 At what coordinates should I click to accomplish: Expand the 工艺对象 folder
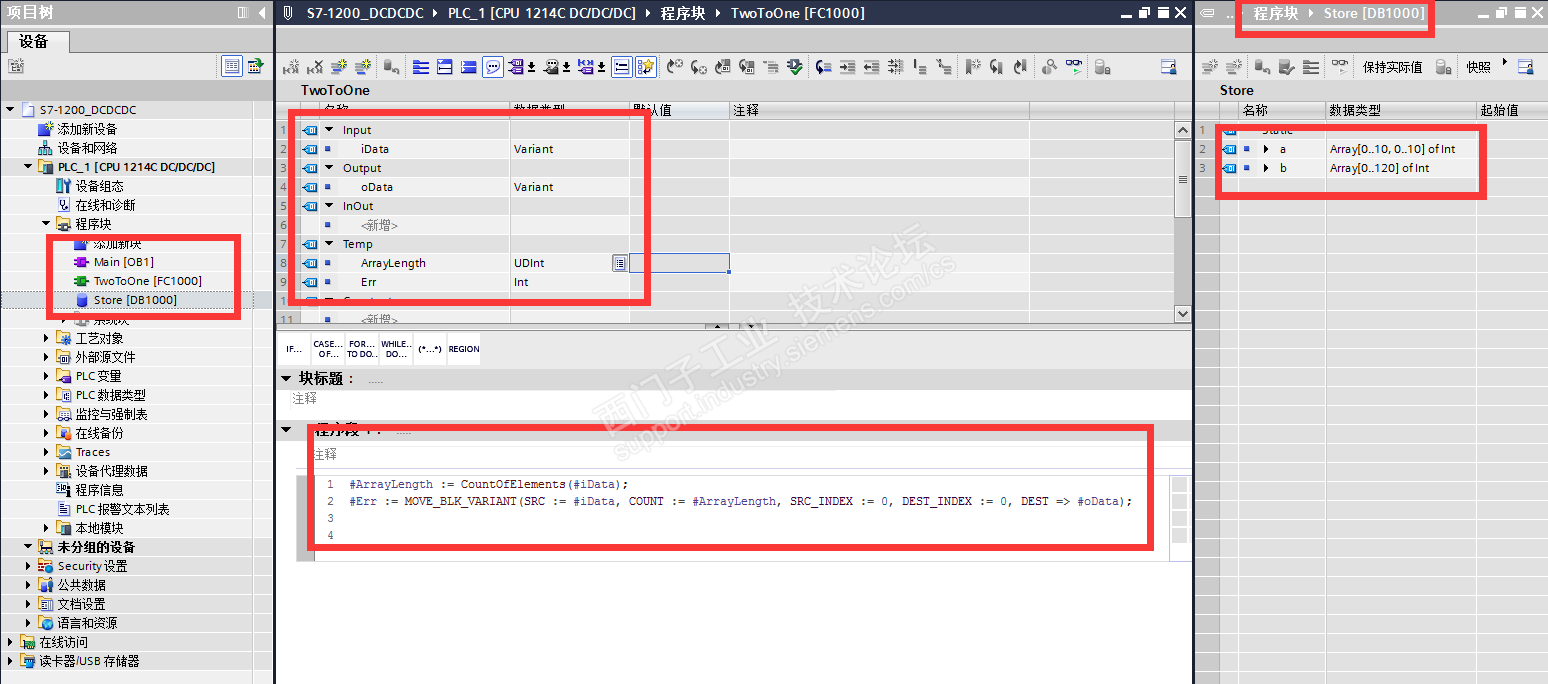tap(47, 338)
